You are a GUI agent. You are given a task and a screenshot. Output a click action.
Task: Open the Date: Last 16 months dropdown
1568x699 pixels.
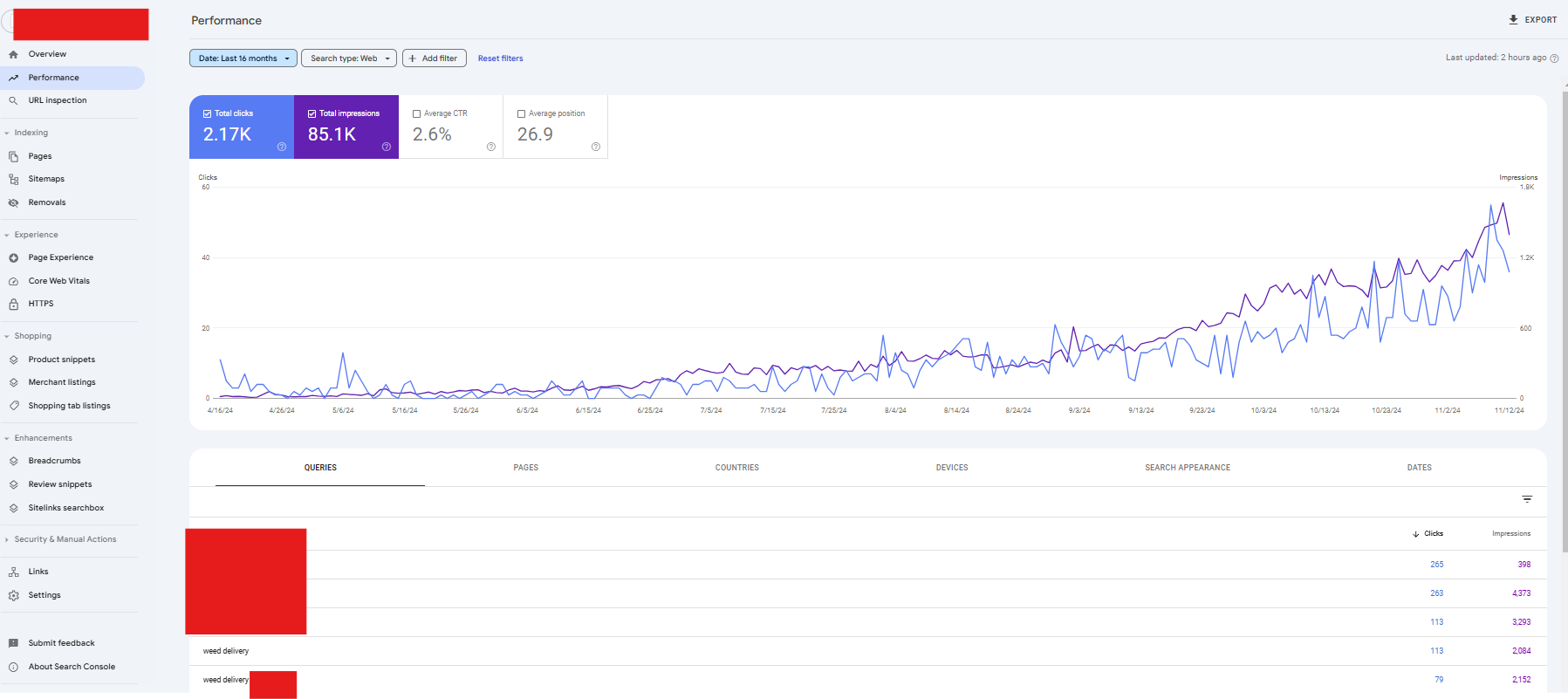pos(243,58)
